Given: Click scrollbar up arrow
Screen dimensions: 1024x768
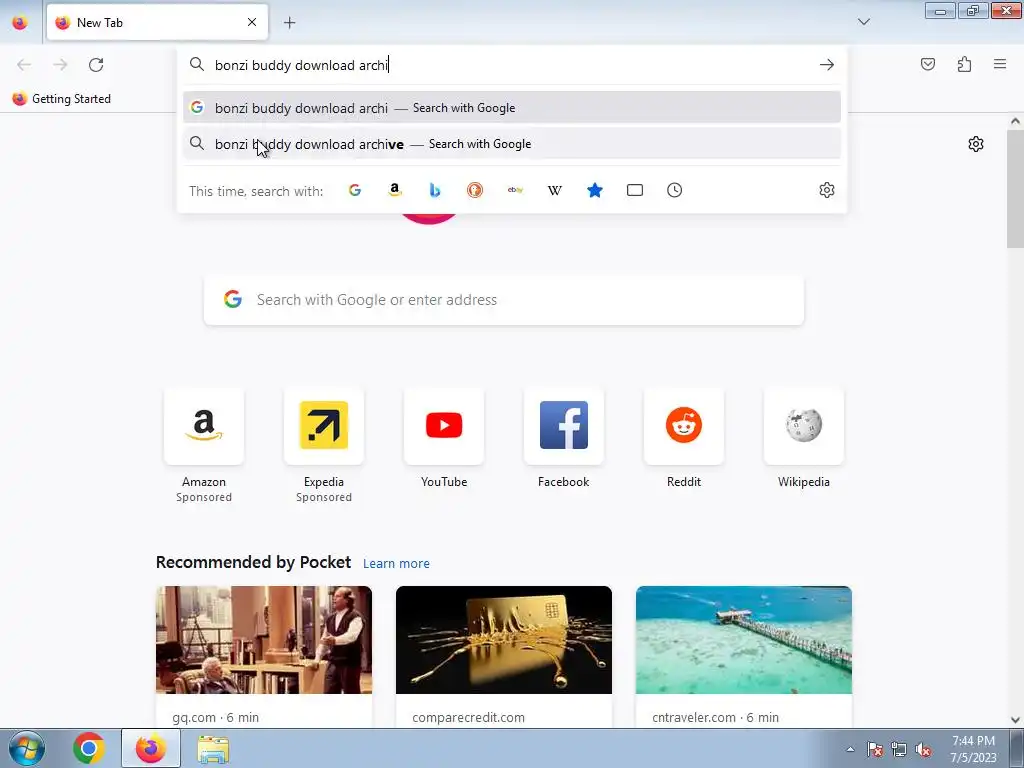Looking at the screenshot, I should 1015,121.
